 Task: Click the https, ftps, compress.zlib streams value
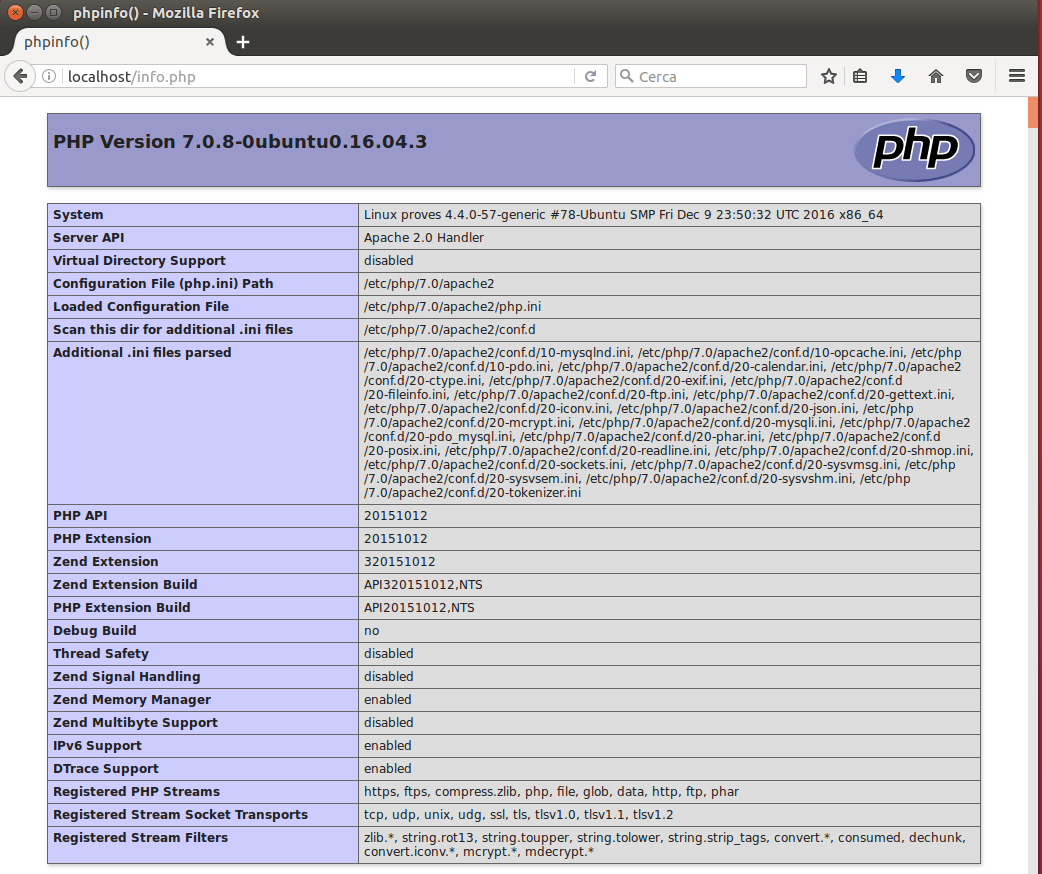(x=552, y=792)
